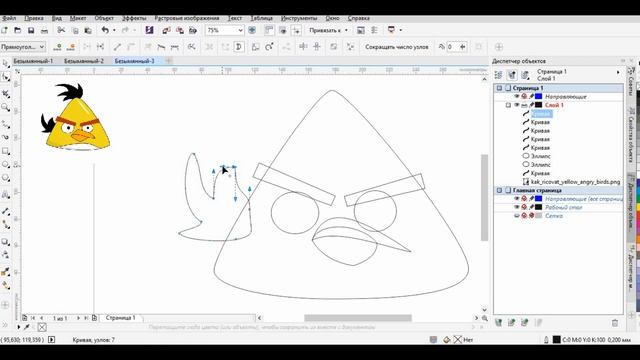Click the New Layer icon at panel bottom
640x360 pixels.
498,323
